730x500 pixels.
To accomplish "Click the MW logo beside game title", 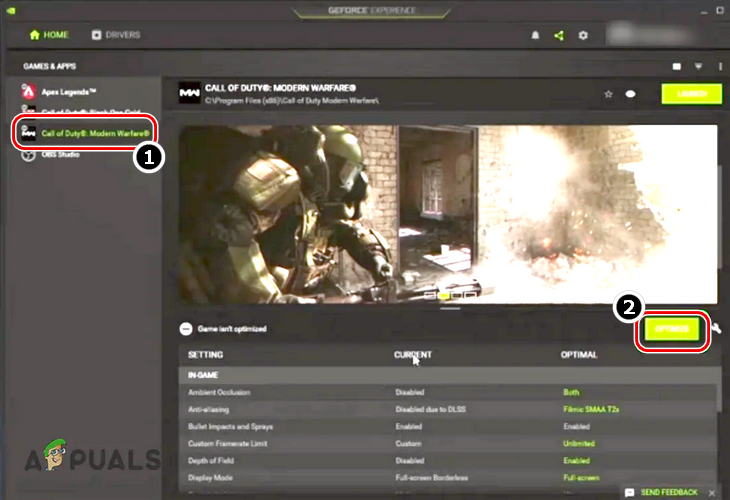I will [189, 93].
